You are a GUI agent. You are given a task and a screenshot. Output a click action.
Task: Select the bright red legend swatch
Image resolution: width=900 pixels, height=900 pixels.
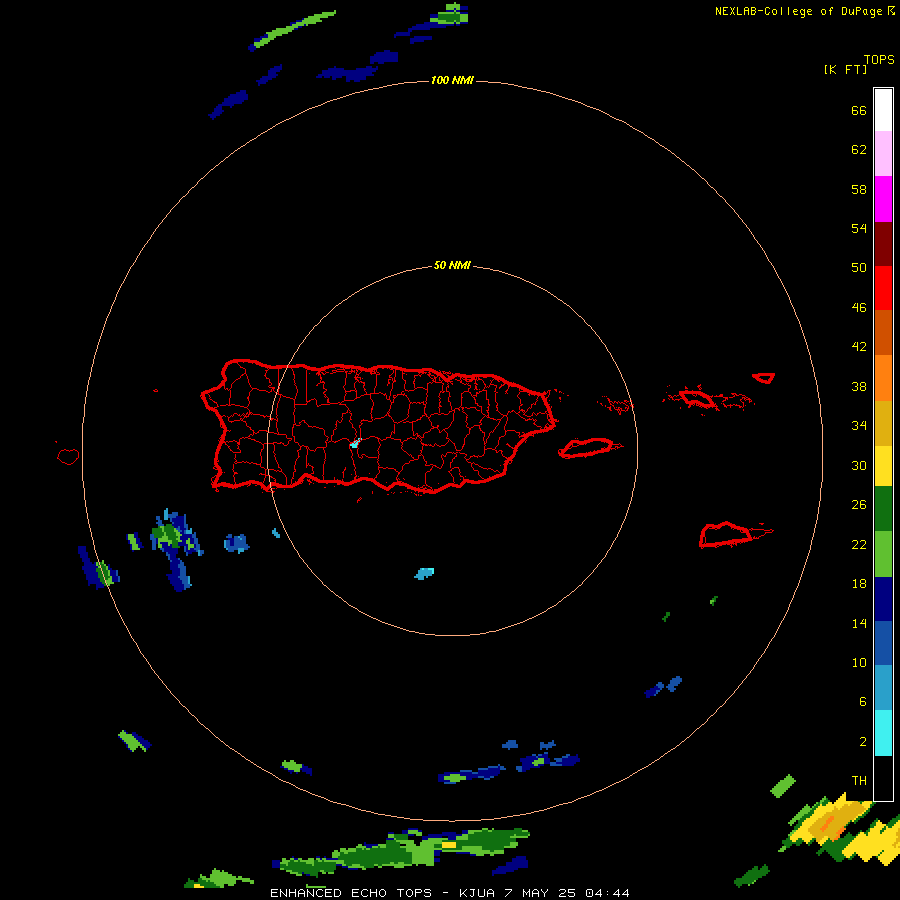coord(883,288)
